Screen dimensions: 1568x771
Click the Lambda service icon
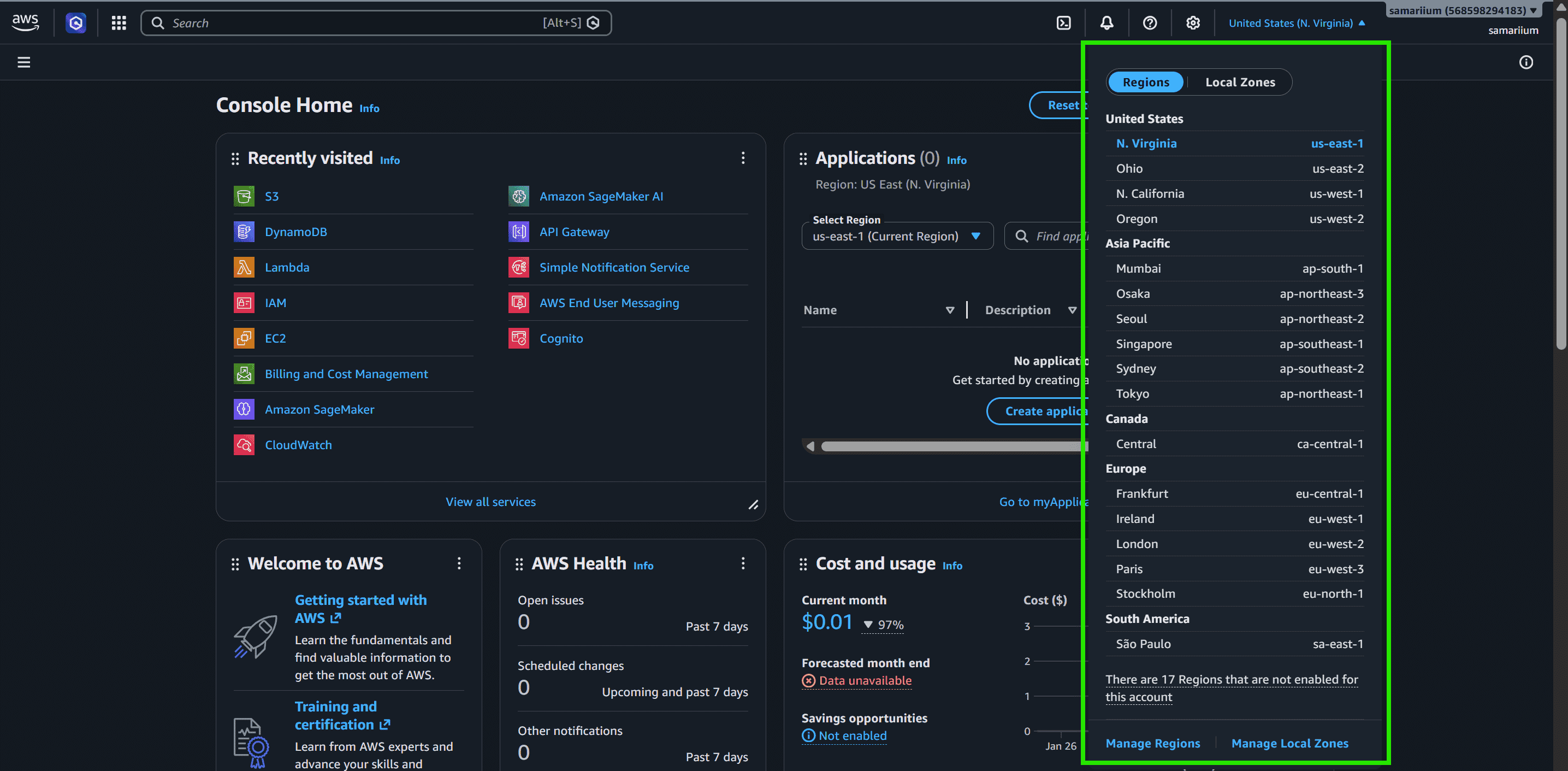[244, 267]
